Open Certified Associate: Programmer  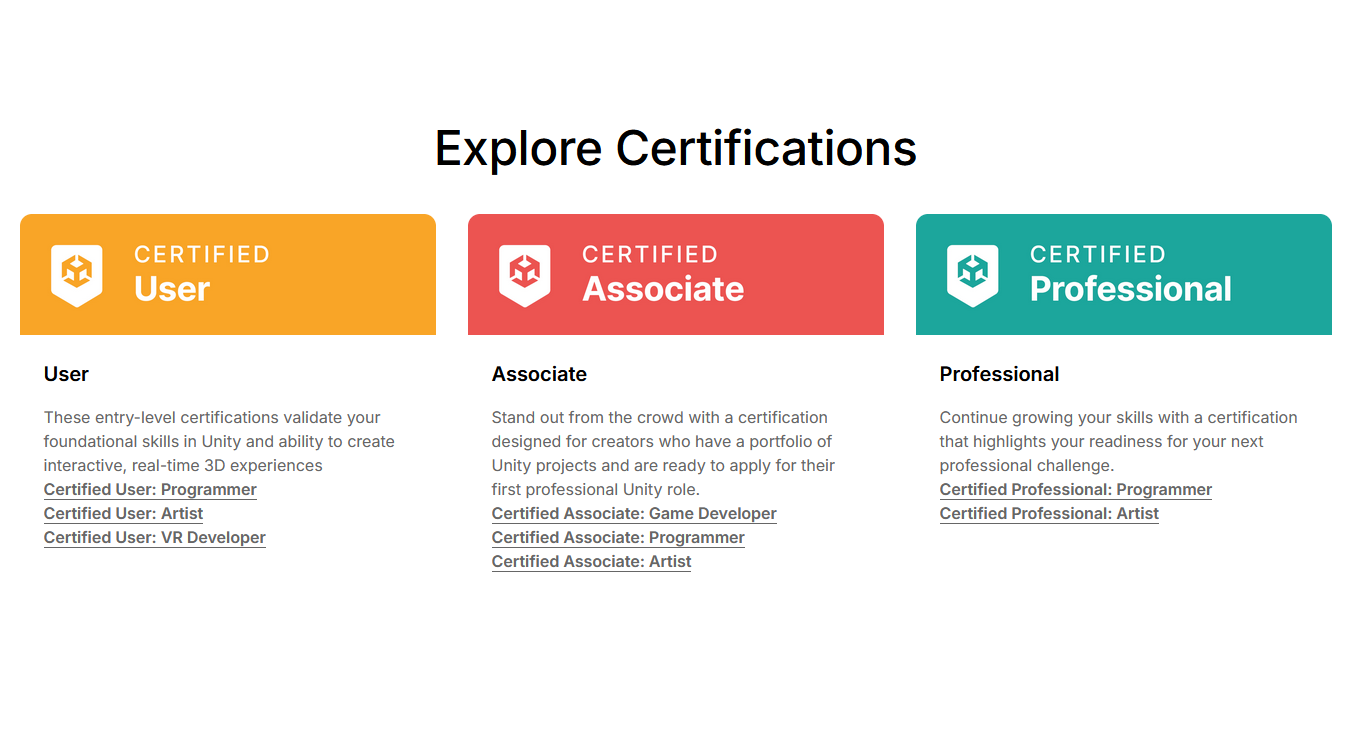(618, 537)
